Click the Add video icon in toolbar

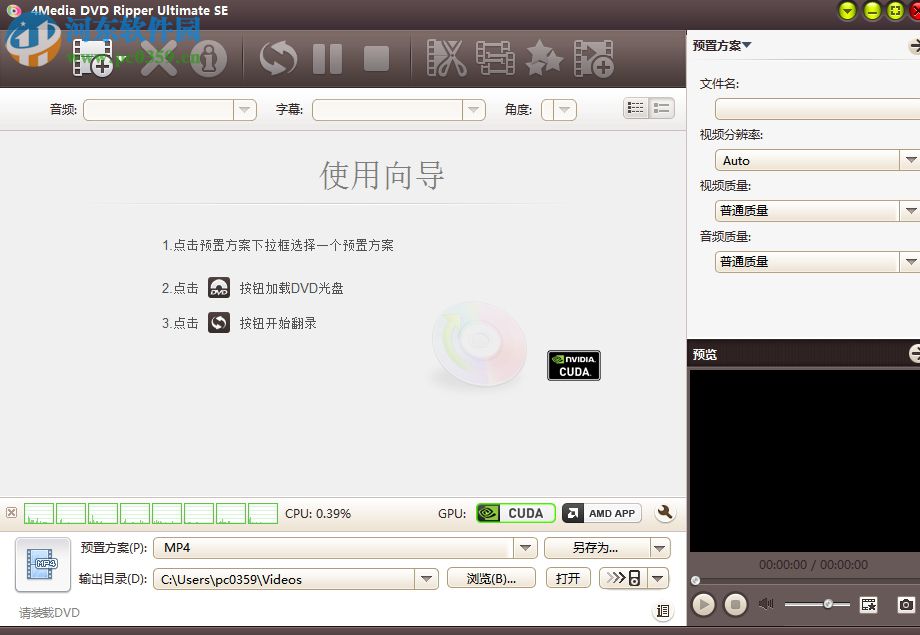tap(592, 57)
